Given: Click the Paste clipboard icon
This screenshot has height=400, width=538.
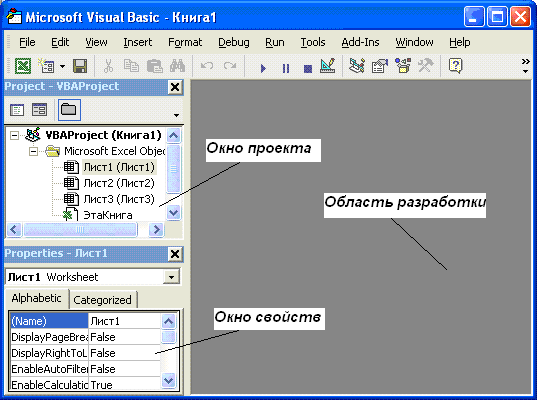Looking at the screenshot, I should point(154,66).
